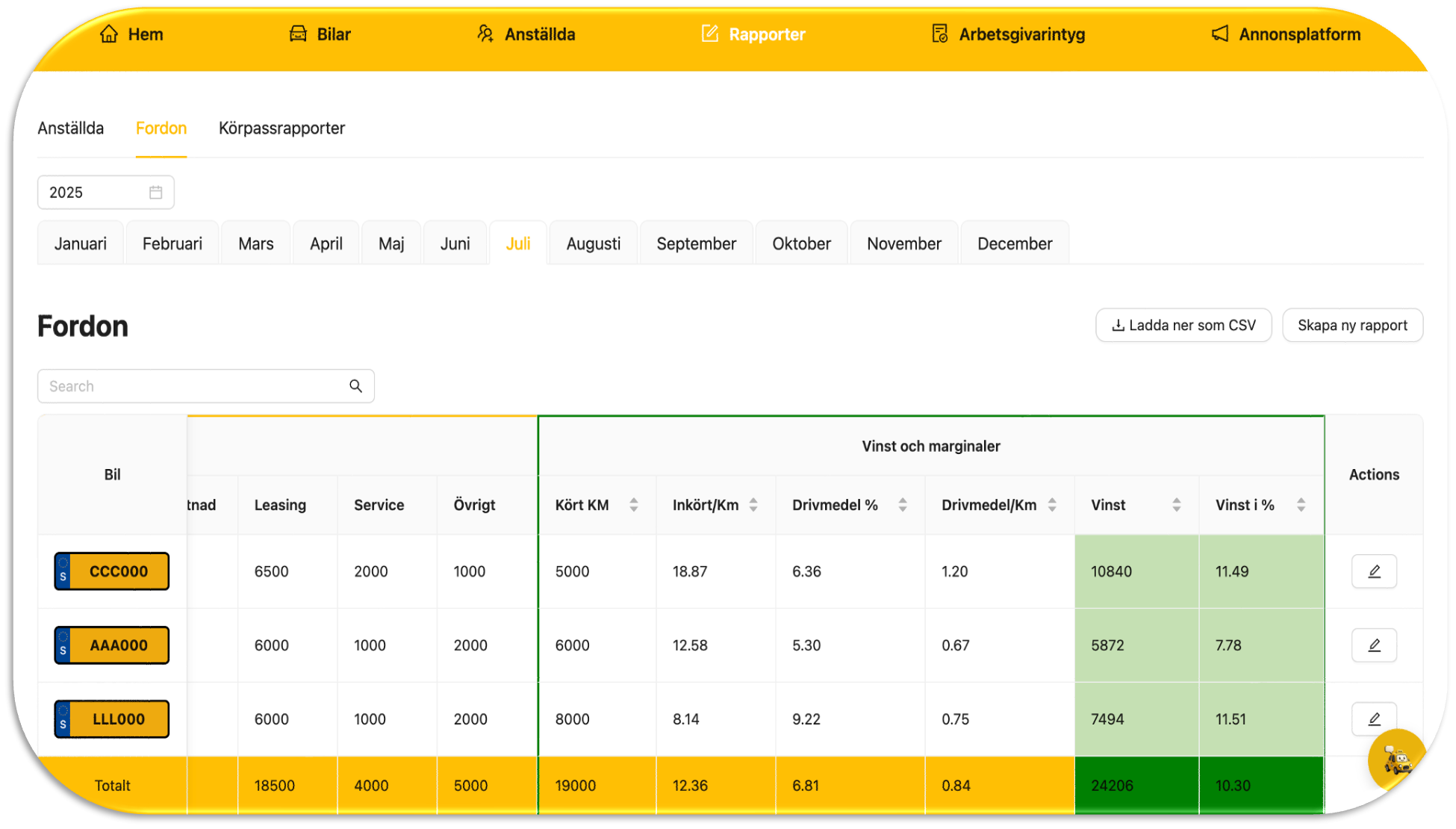Click the edit pencil for AAA000 row
Viewport: 1456px width, 829px height.
1373,645
